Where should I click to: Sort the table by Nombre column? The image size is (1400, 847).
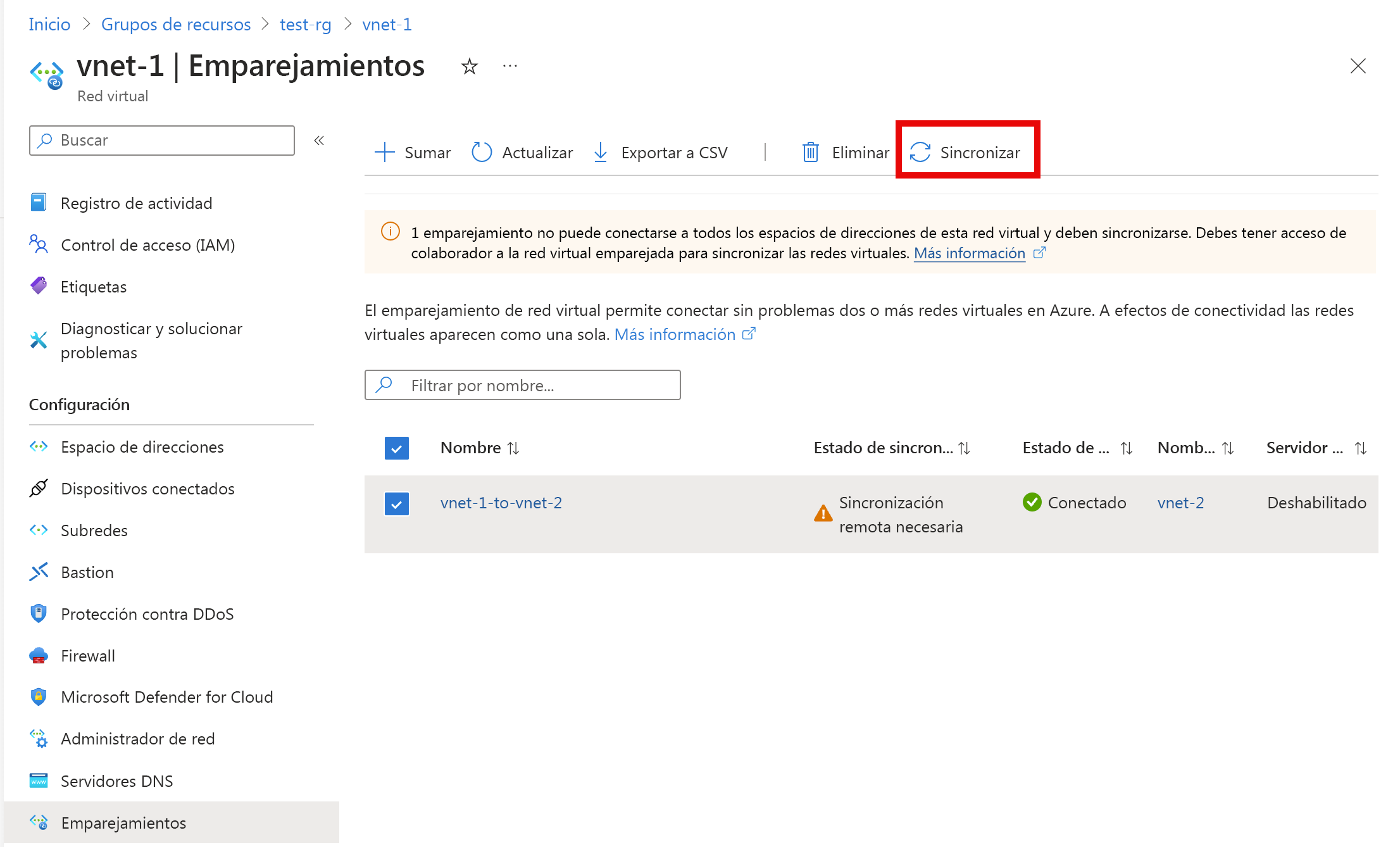pyautogui.click(x=514, y=448)
